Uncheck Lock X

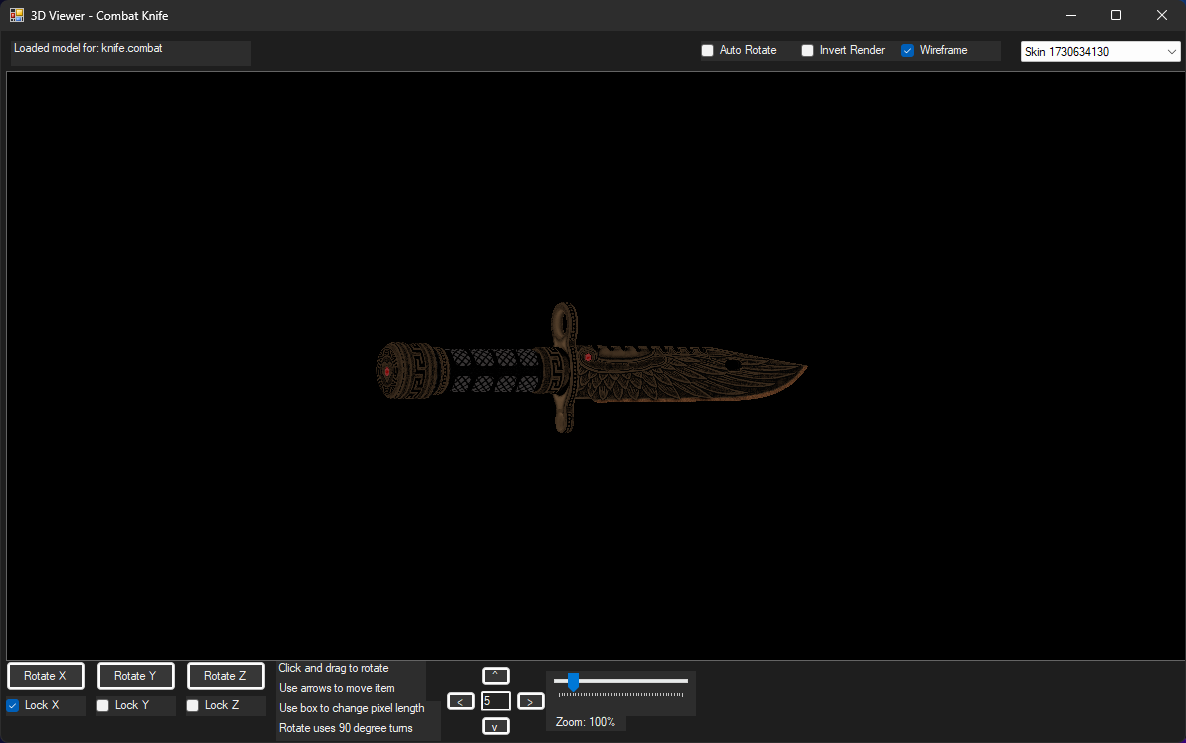pyautogui.click(x=12, y=704)
